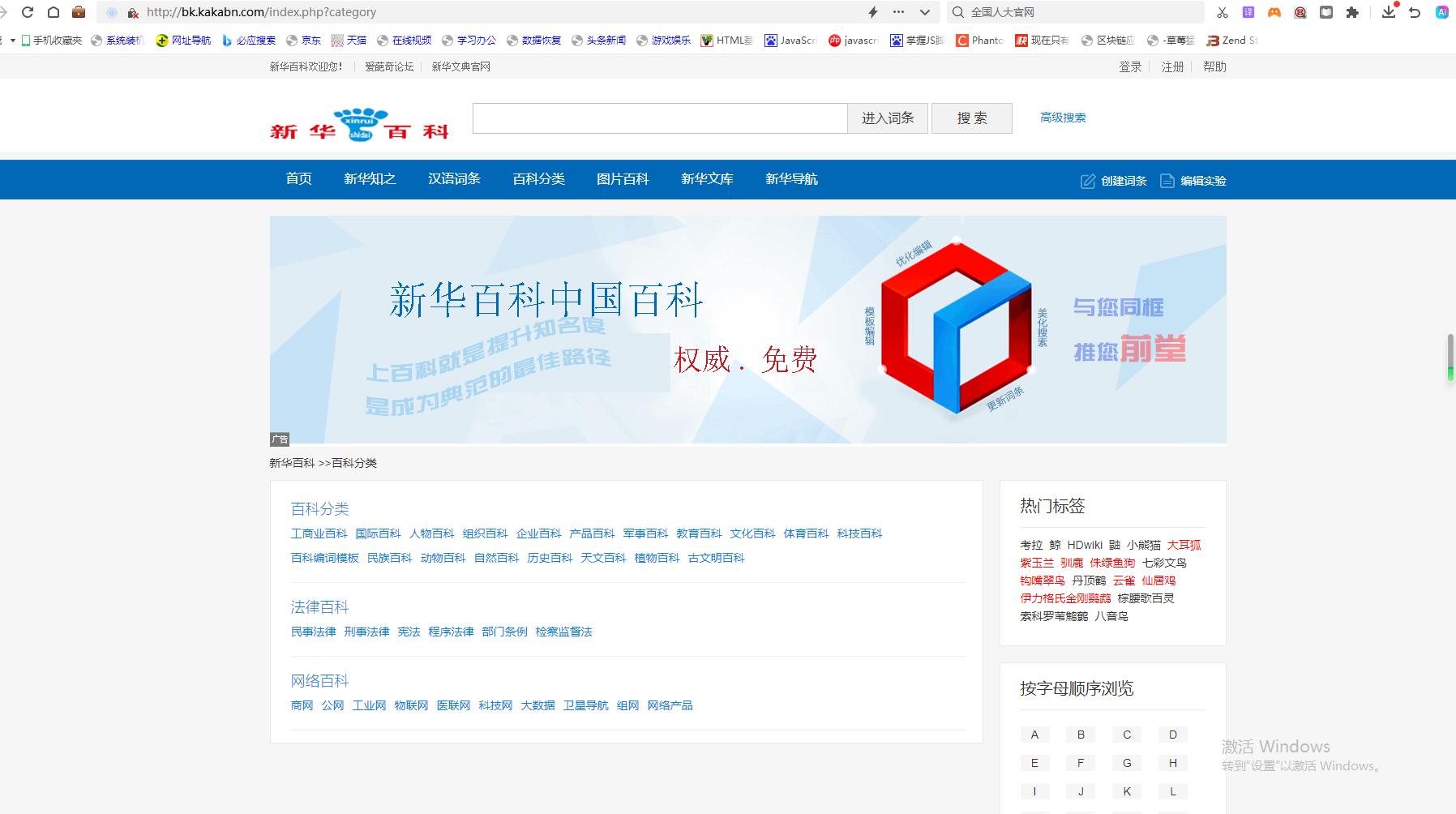Image resolution: width=1456 pixels, height=814 pixels.
Task: Open the three-dots menu in address bar
Action: coord(898,12)
